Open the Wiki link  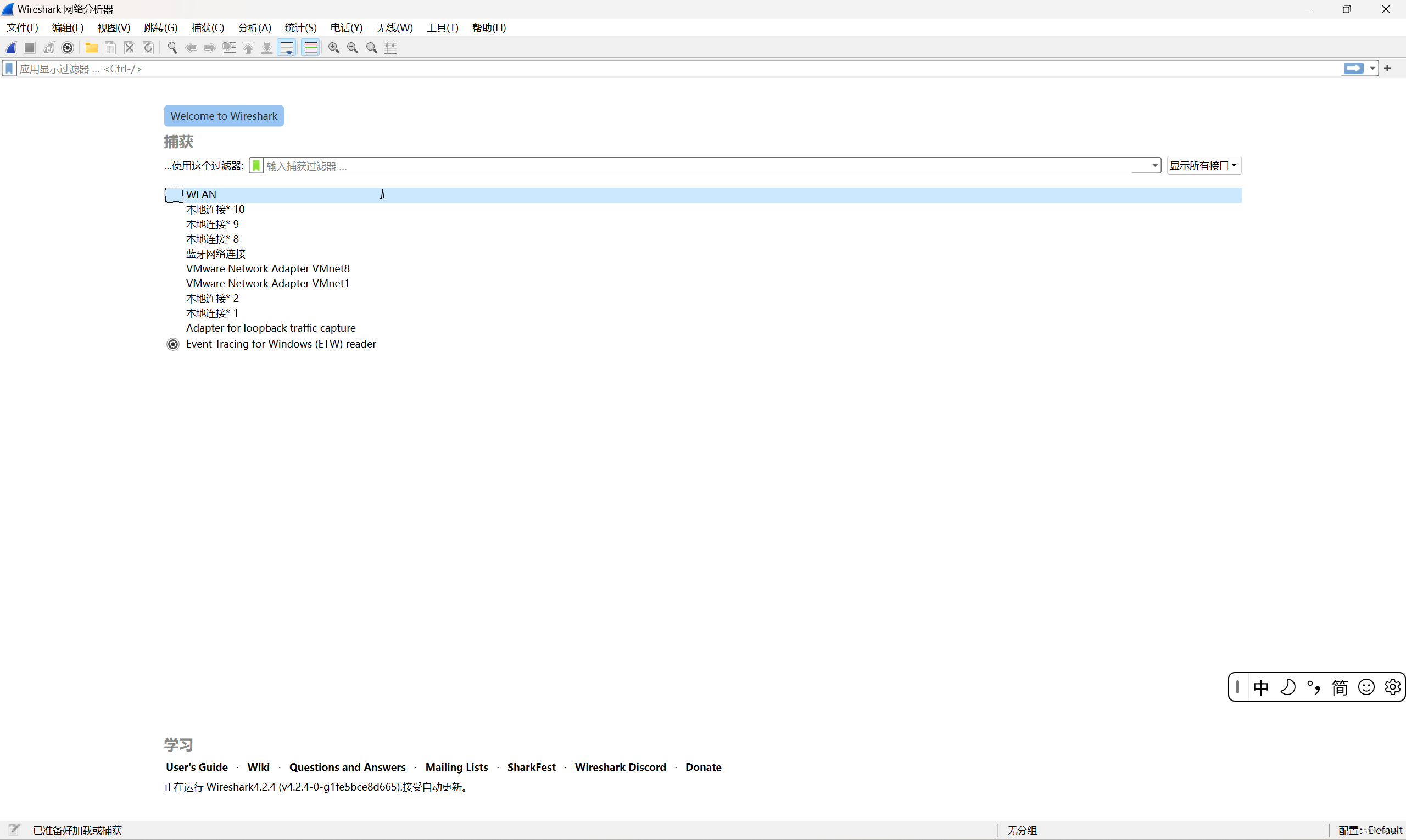tap(258, 767)
